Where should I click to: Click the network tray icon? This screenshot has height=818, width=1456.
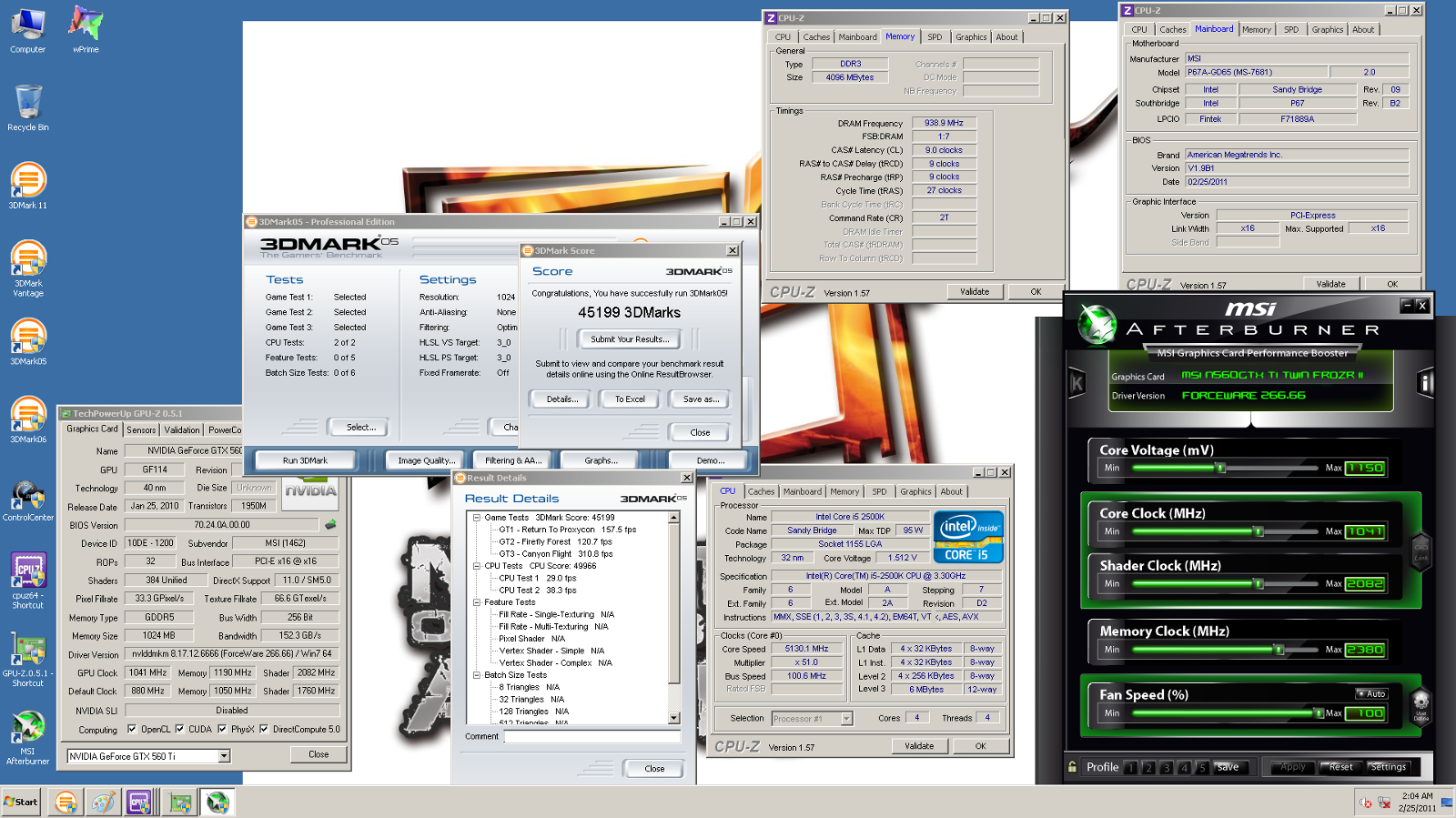point(1384,803)
